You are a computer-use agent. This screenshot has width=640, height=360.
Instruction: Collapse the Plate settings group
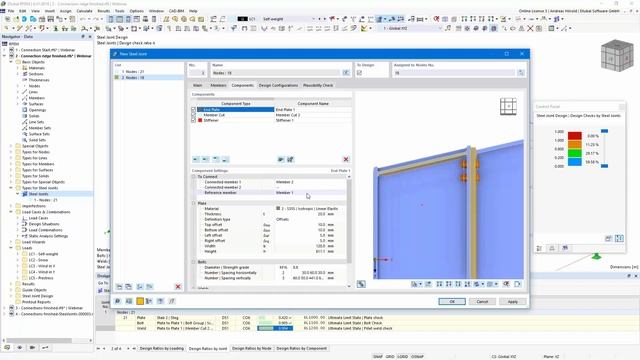pyautogui.click(x=194, y=203)
